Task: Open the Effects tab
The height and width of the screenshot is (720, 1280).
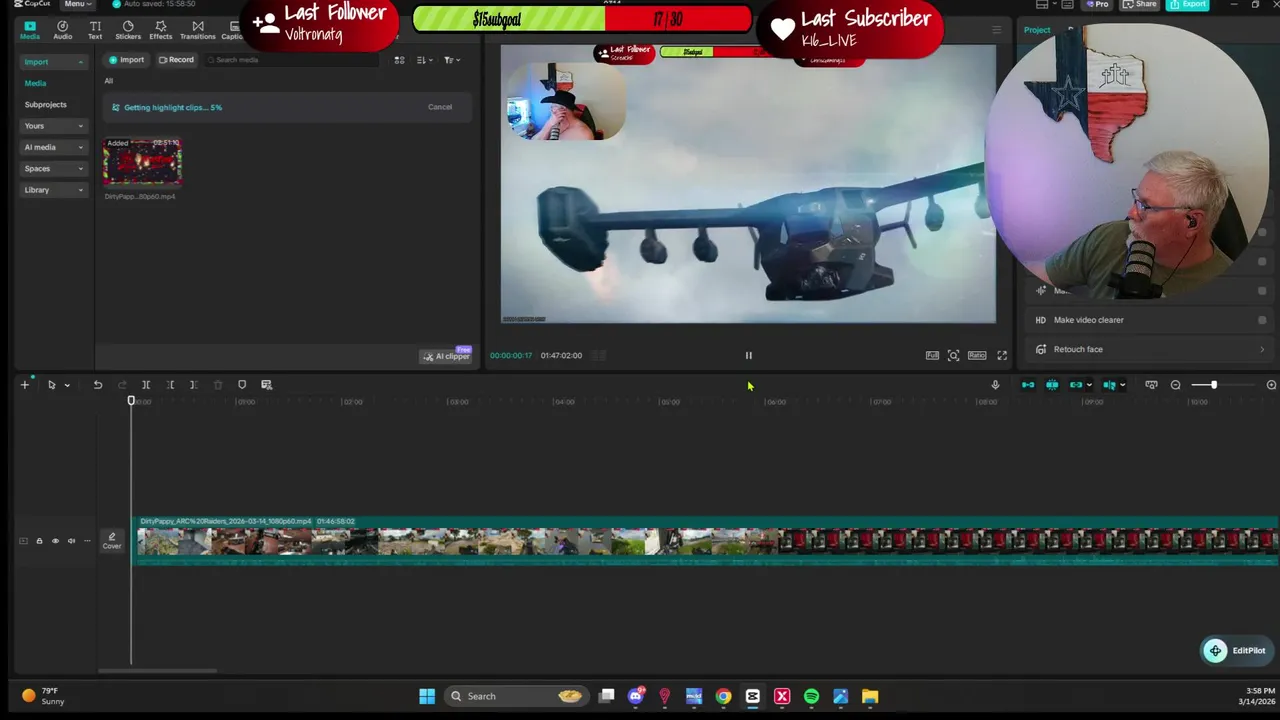Action: [x=161, y=30]
